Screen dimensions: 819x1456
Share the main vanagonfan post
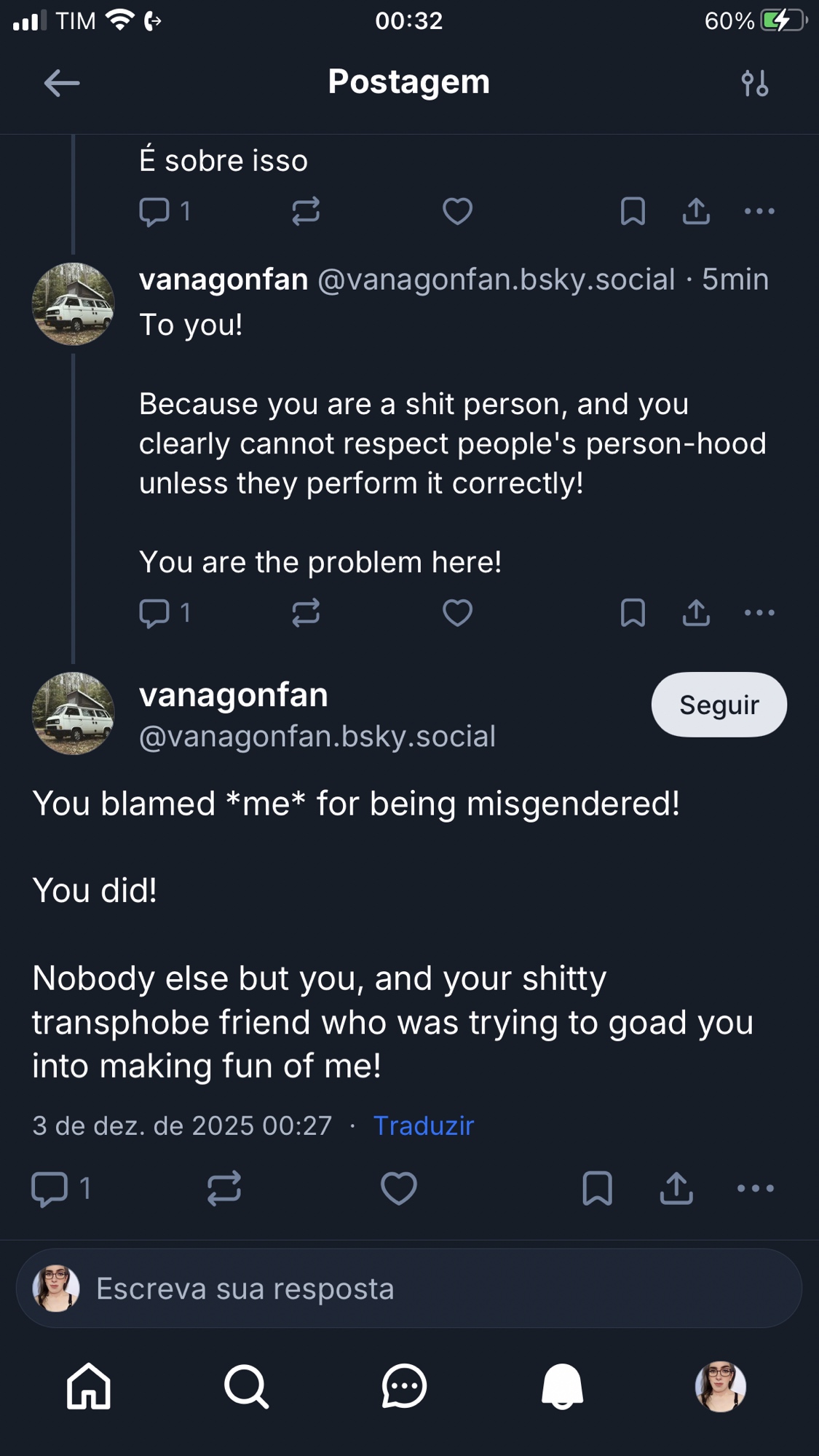tap(676, 1189)
